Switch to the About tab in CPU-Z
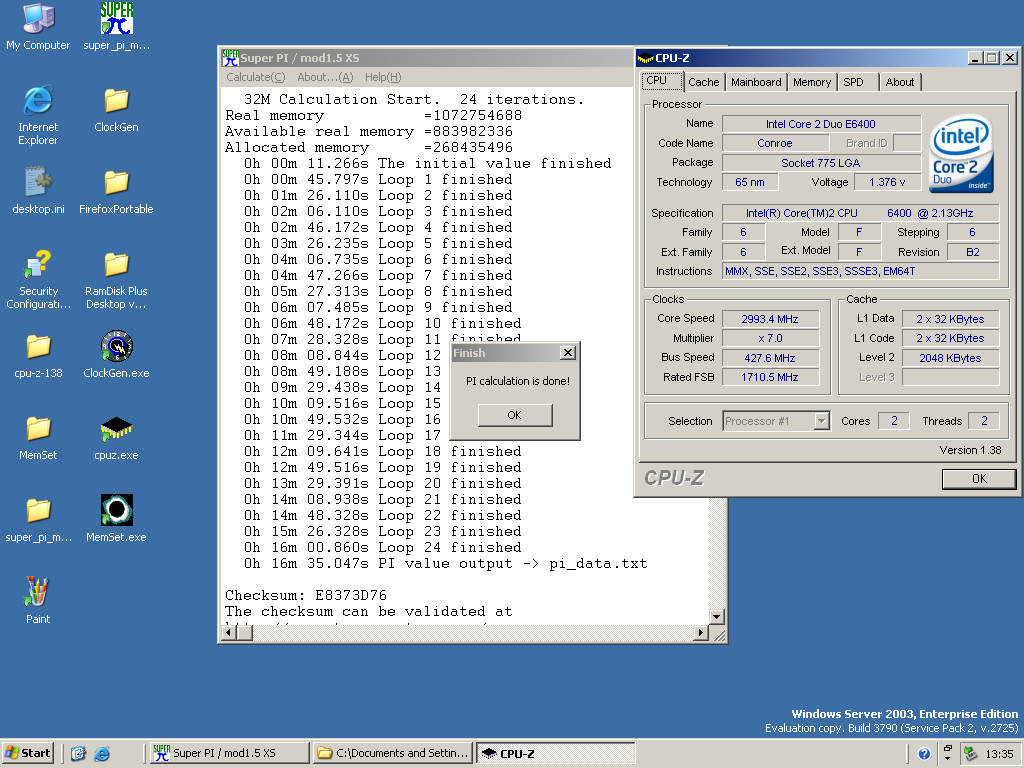This screenshot has width=1024, height=768. [x=900, y=82]
